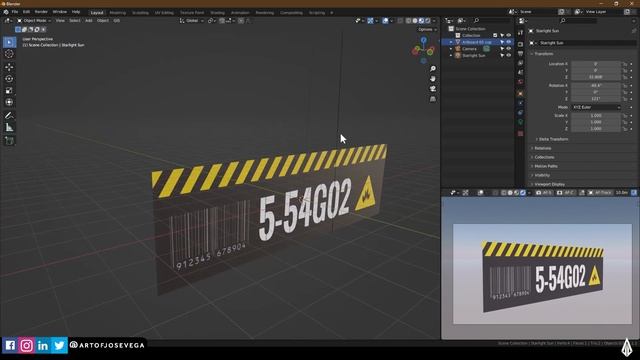Toggle X-ray mode in viewport header
The height and width of the screenshot is (360, 640).
(x=400, y=20)
